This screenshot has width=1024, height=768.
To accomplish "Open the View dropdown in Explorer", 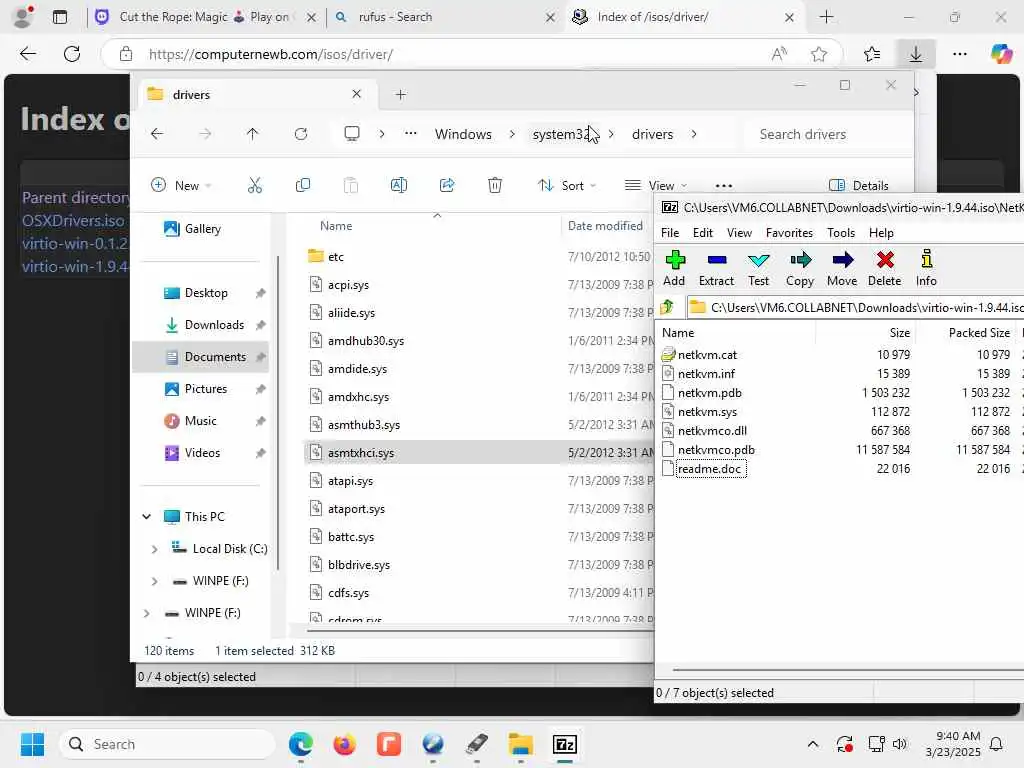I will (x=656, y=185).
